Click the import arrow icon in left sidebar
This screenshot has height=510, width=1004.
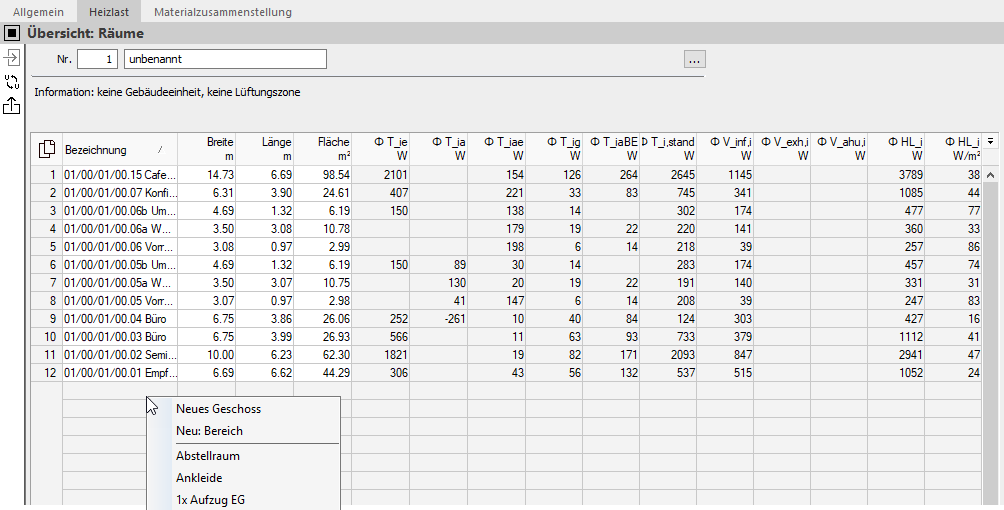12,58
